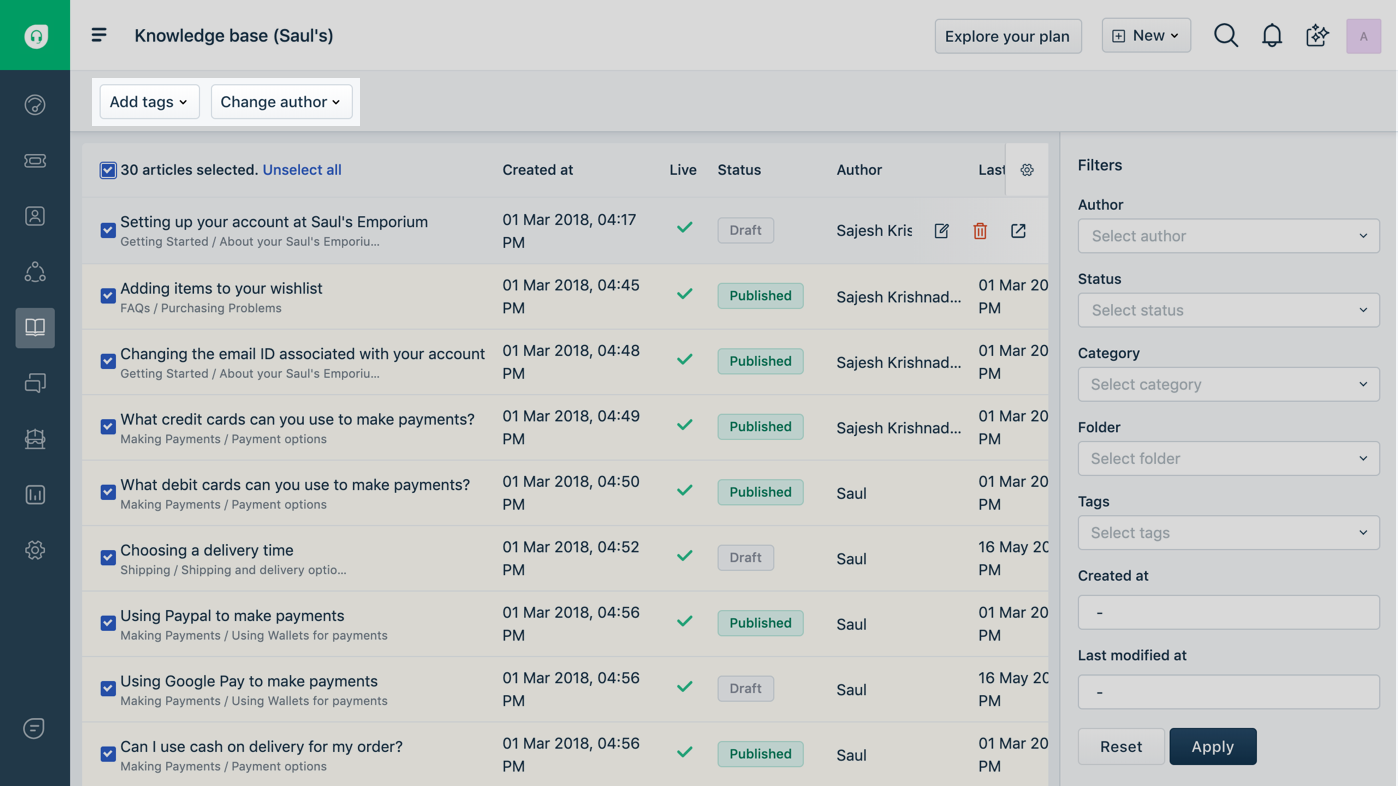Open the Change author dropdown
Image resolution: width=1398 pixels, height=786 pixels.
pos(281,102)
